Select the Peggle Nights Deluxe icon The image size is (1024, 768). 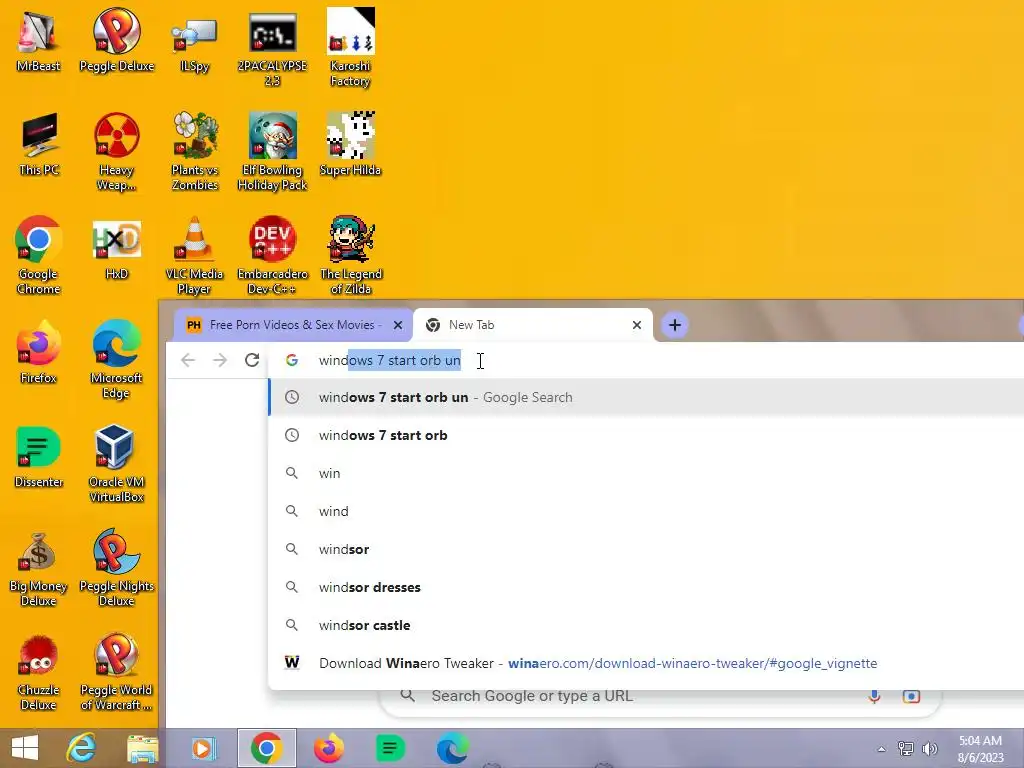(117, 567)
